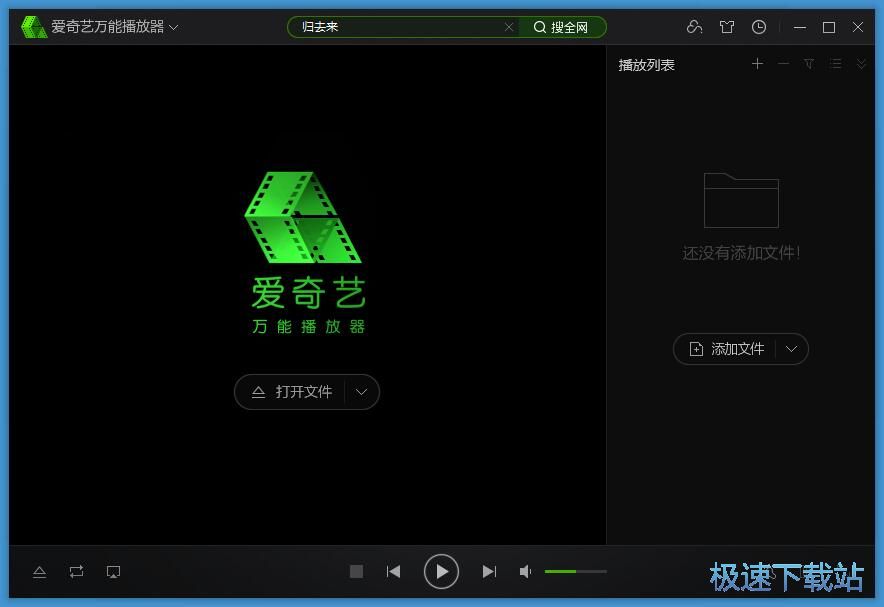884x607 pixels.
Task: Click the open/eject icon in bottom bar
Action: click(39, 572)
